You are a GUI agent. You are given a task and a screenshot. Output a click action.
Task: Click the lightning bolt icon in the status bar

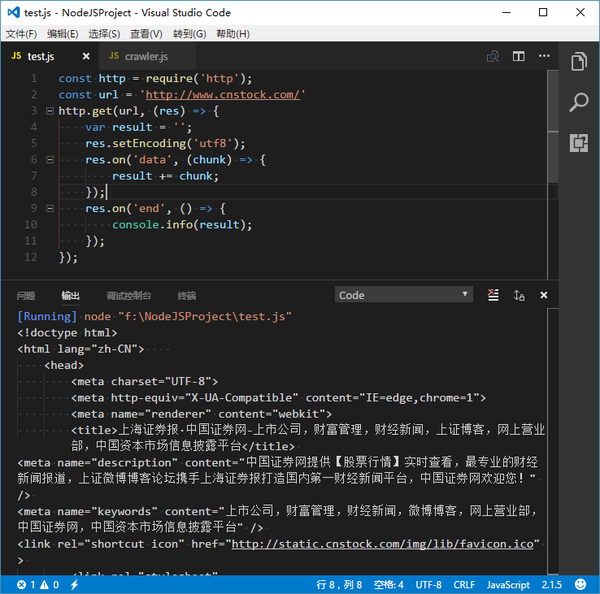pos(74,584)
